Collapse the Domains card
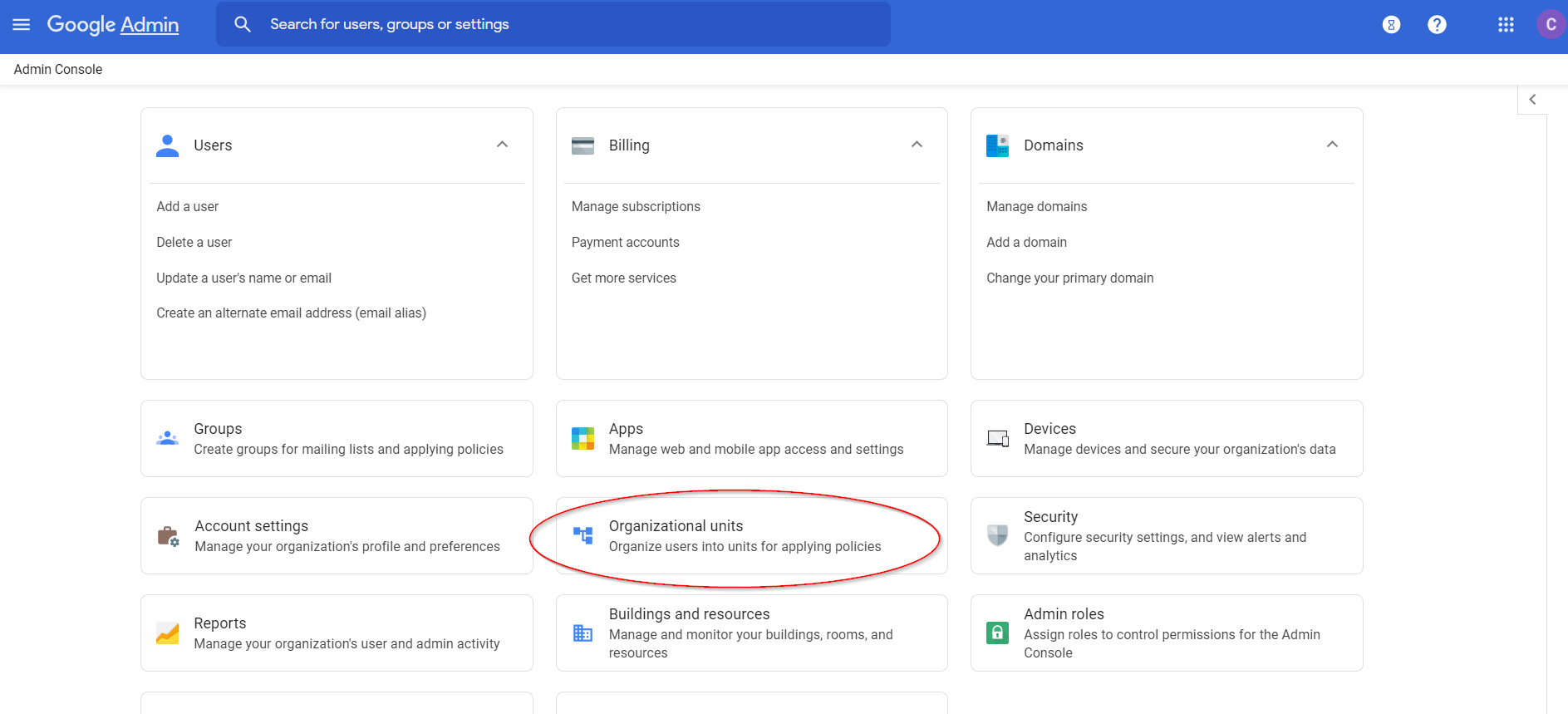Image resolution: width=1568 pixels, height=714 pixels. [x=1332, y=145]
